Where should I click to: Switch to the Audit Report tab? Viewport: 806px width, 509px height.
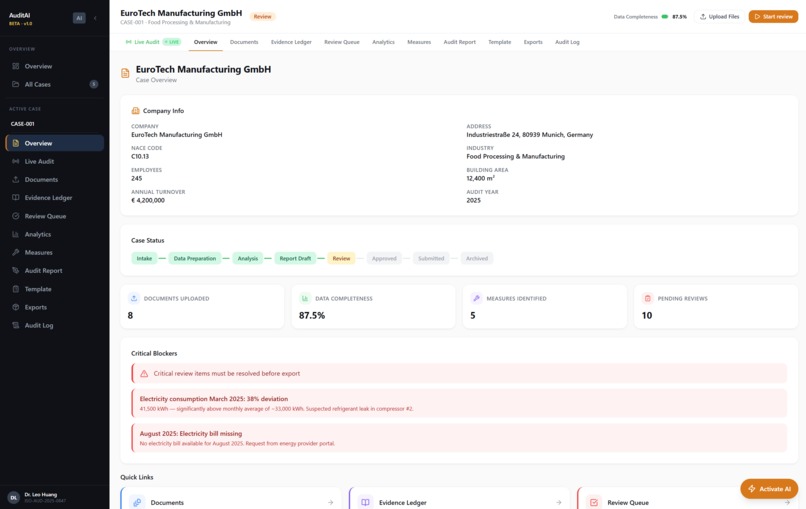point(460,42)
